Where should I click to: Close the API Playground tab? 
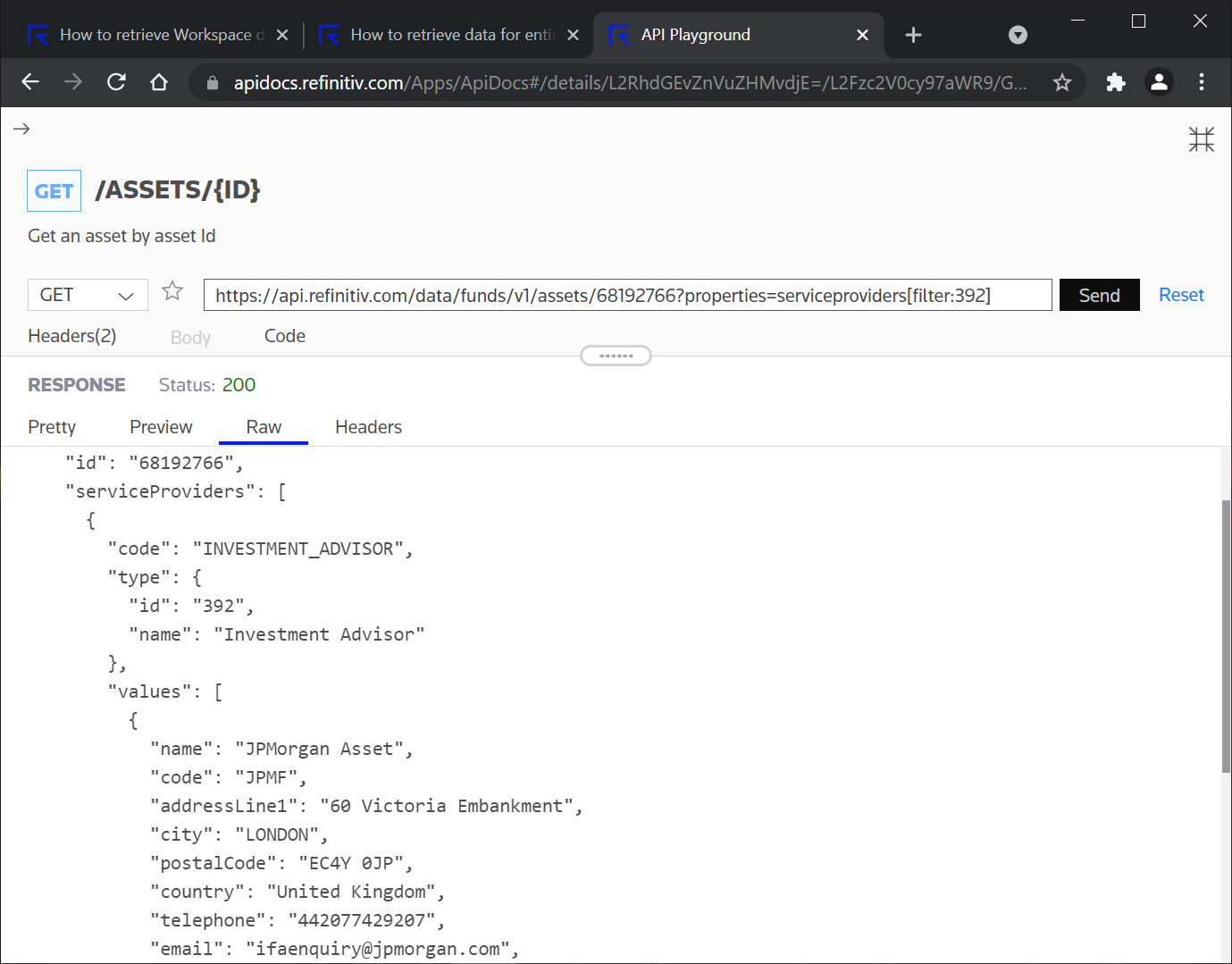pyautogui.click(x=862, y=35)
